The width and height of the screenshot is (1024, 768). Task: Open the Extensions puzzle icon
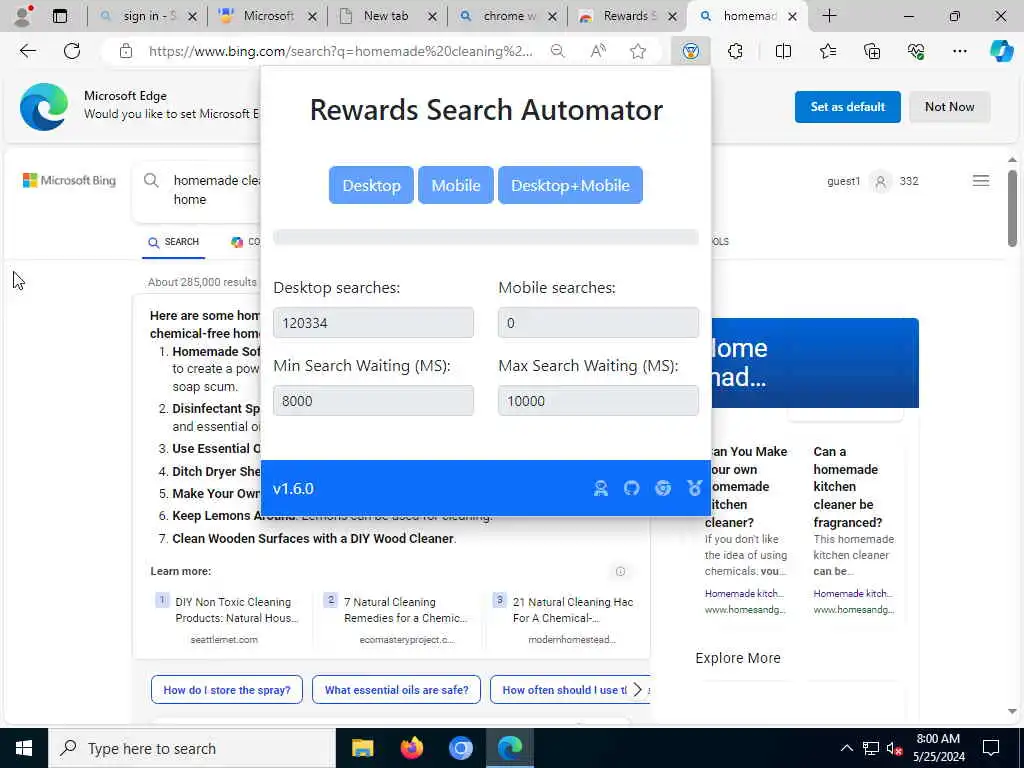point(735,51)
